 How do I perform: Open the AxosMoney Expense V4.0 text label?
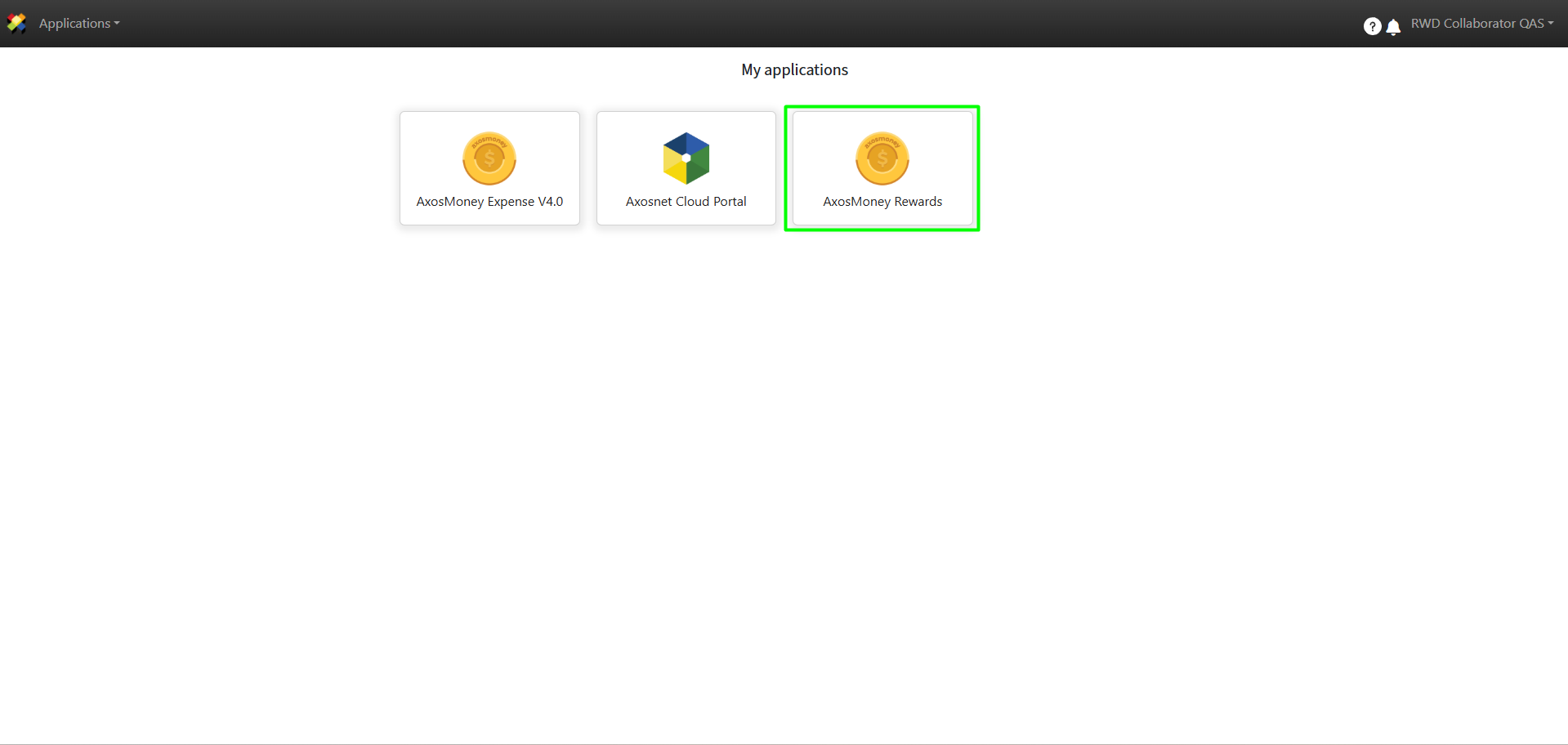pos(489,202)
